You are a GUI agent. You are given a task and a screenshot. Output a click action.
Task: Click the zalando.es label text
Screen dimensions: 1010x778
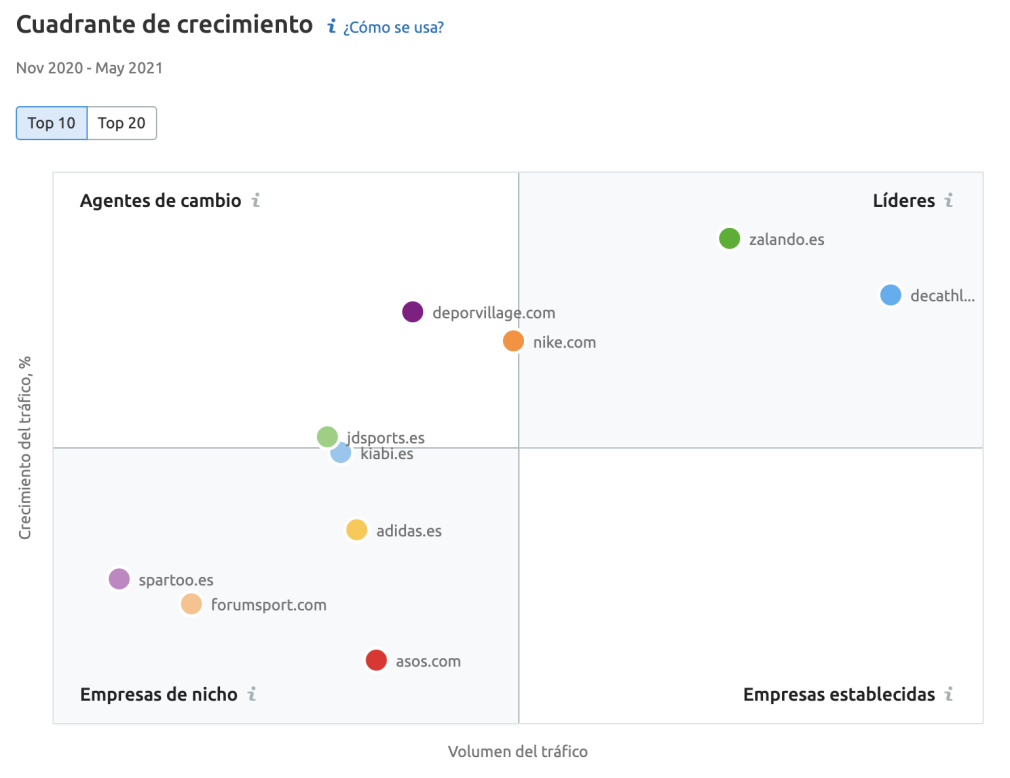[x=786, y=240]
